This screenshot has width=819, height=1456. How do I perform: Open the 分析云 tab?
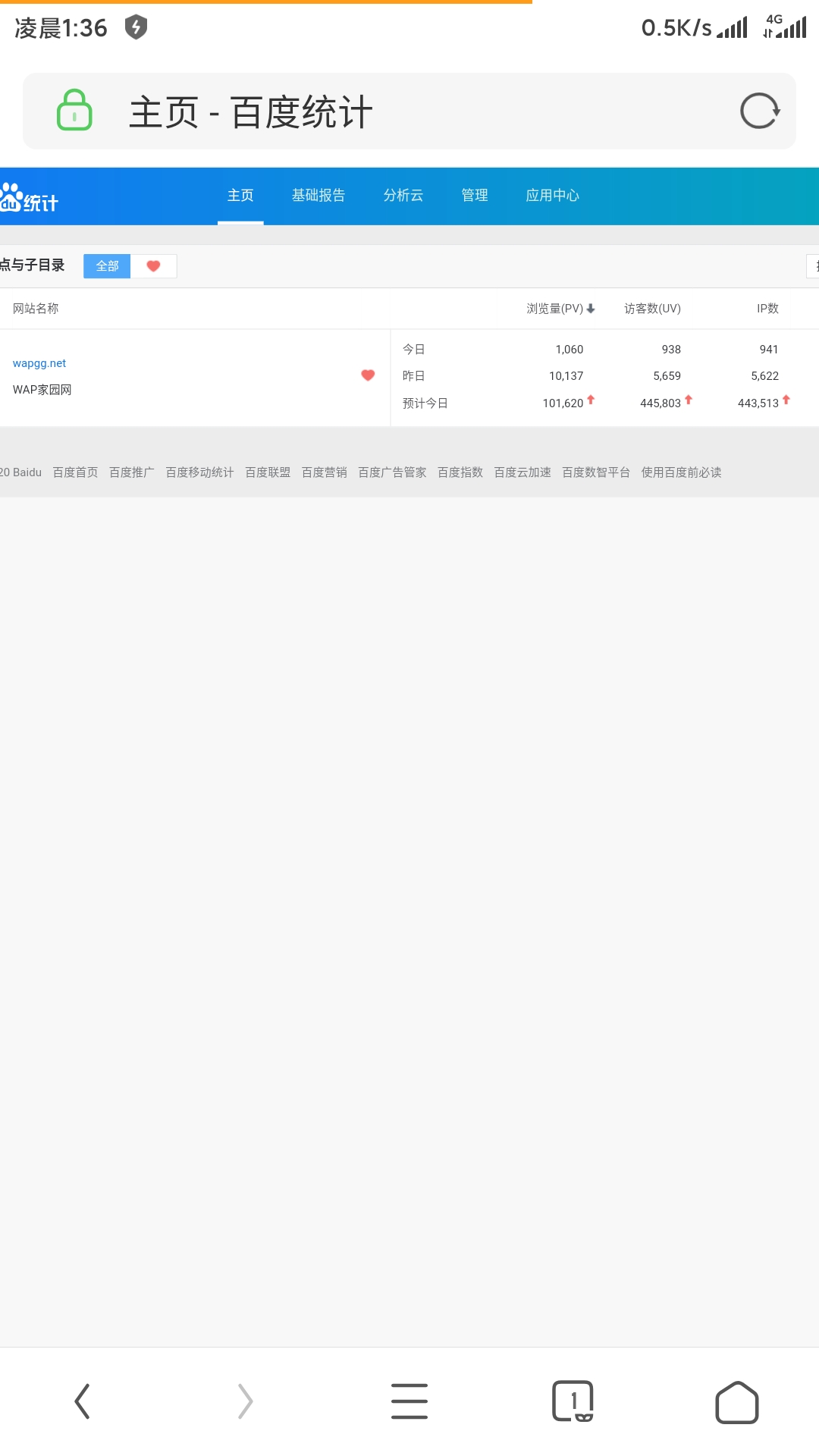pos(403,196)
